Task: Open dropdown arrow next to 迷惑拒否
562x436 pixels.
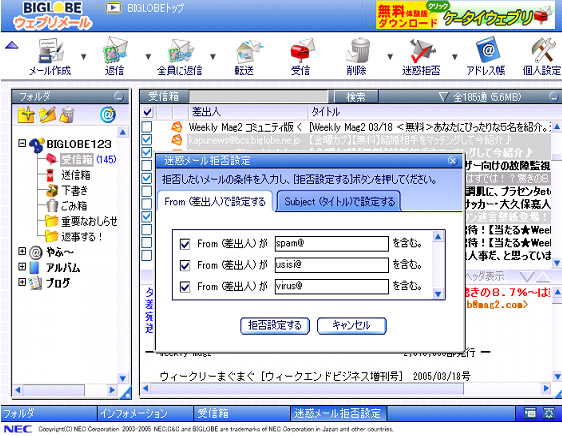Action: (455, 57)
